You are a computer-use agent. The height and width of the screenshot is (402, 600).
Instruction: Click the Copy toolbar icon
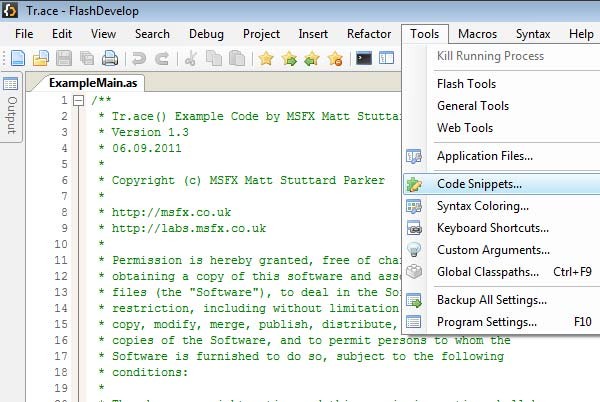click(x=214, y=59)
